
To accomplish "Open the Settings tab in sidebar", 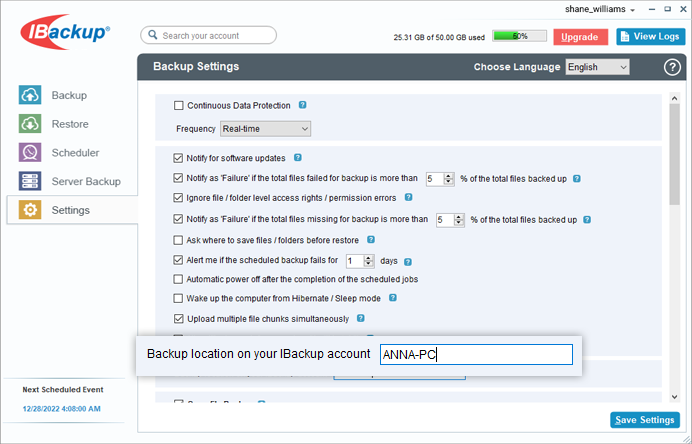I will tap(69, 210).
